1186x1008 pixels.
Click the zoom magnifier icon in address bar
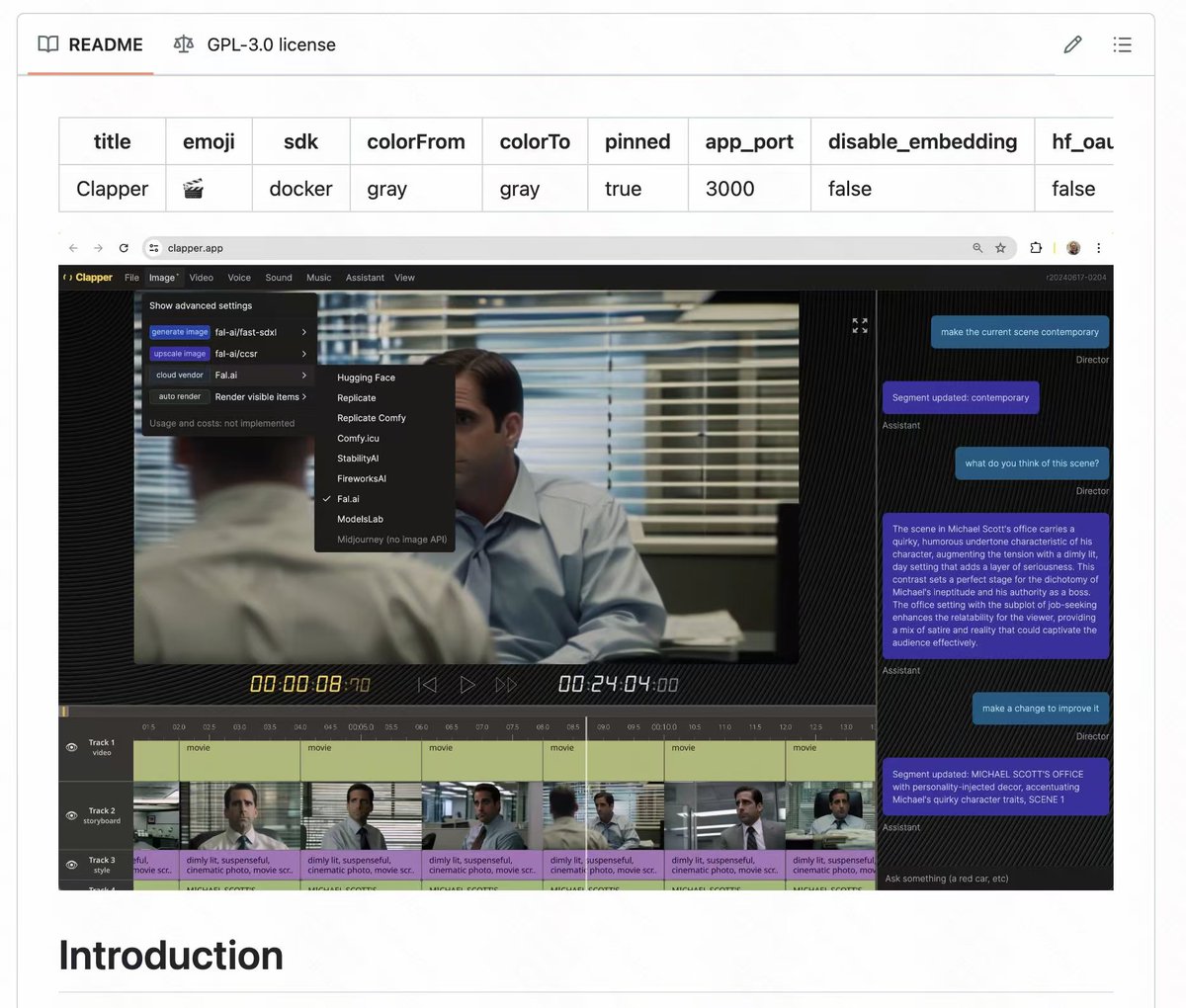[x=977, y=248]
